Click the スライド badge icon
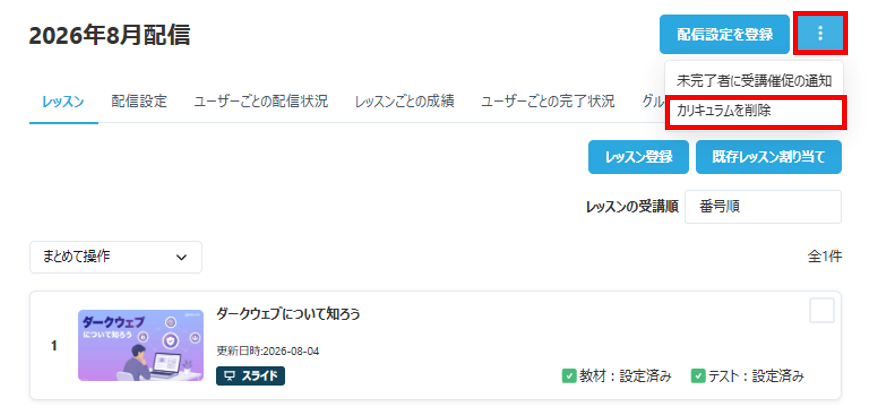 [x=229, y=376]
